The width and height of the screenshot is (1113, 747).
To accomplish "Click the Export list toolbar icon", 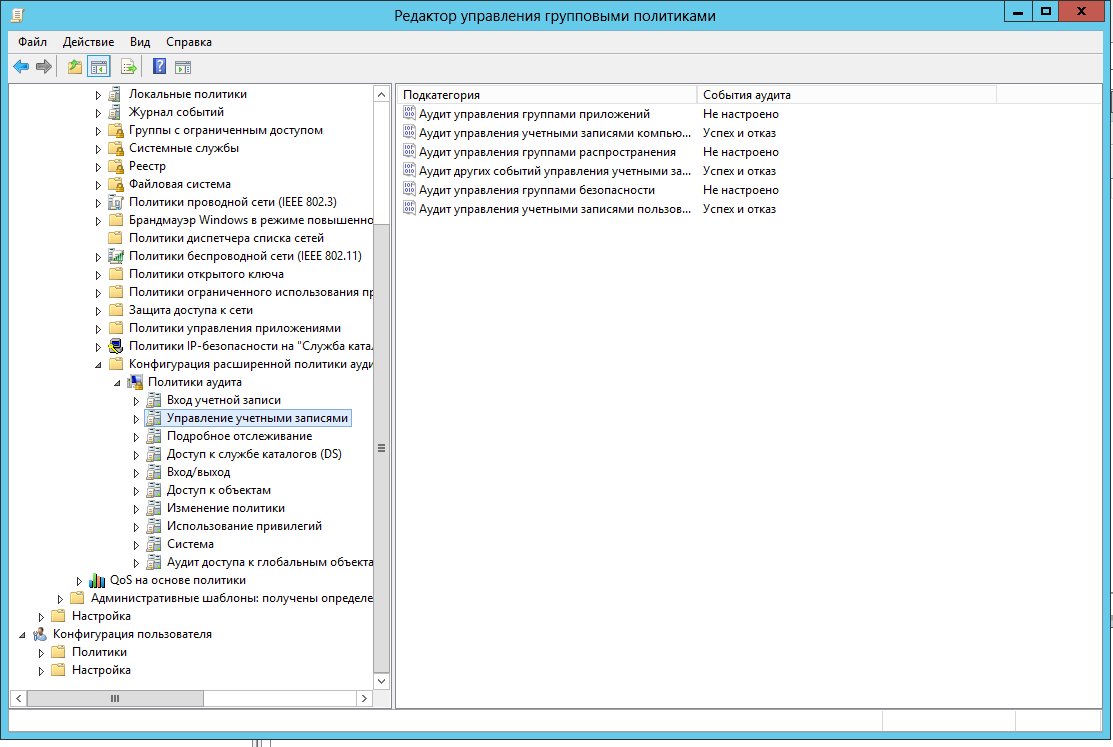I will click(128, 67).
